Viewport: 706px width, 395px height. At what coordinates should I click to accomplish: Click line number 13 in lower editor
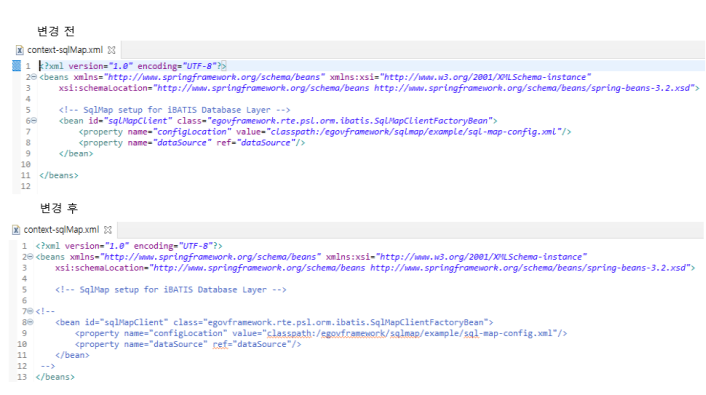22,377
